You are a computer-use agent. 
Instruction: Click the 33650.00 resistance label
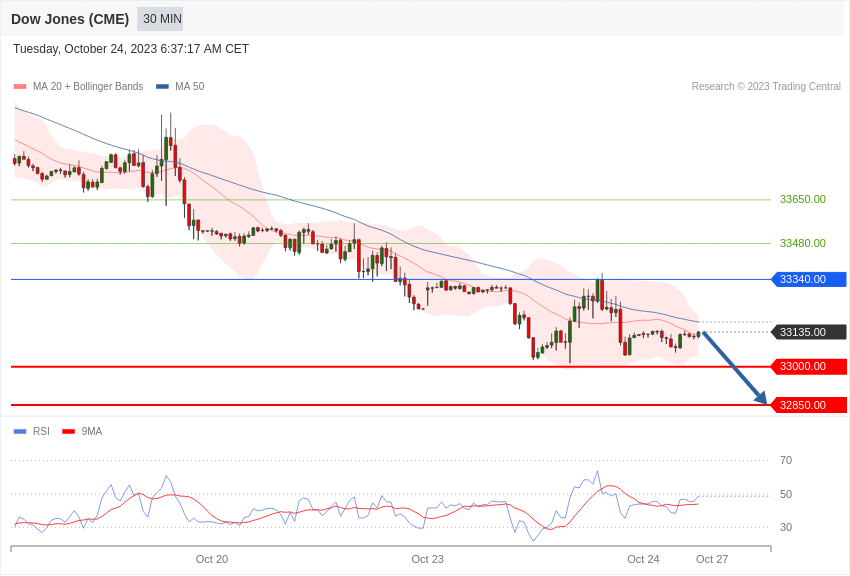(803, 199)
